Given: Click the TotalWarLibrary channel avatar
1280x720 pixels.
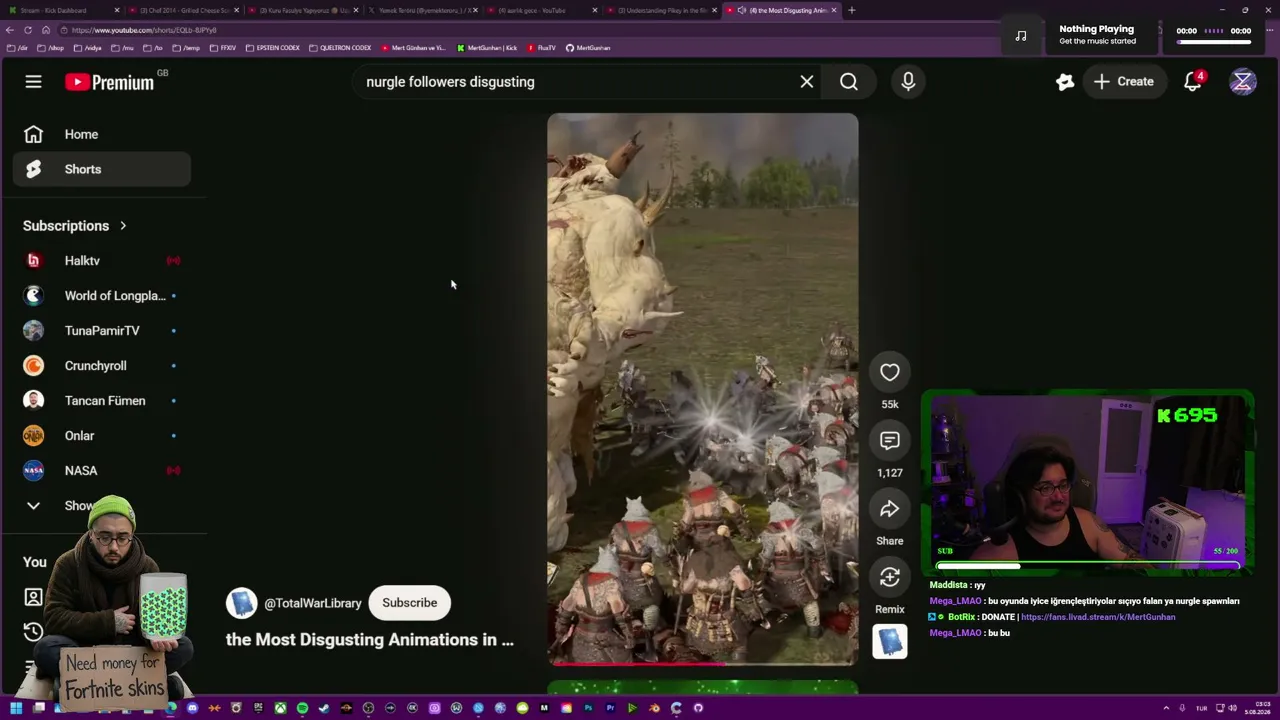Looking at the screenshot, I should click(x=241, y=603).
